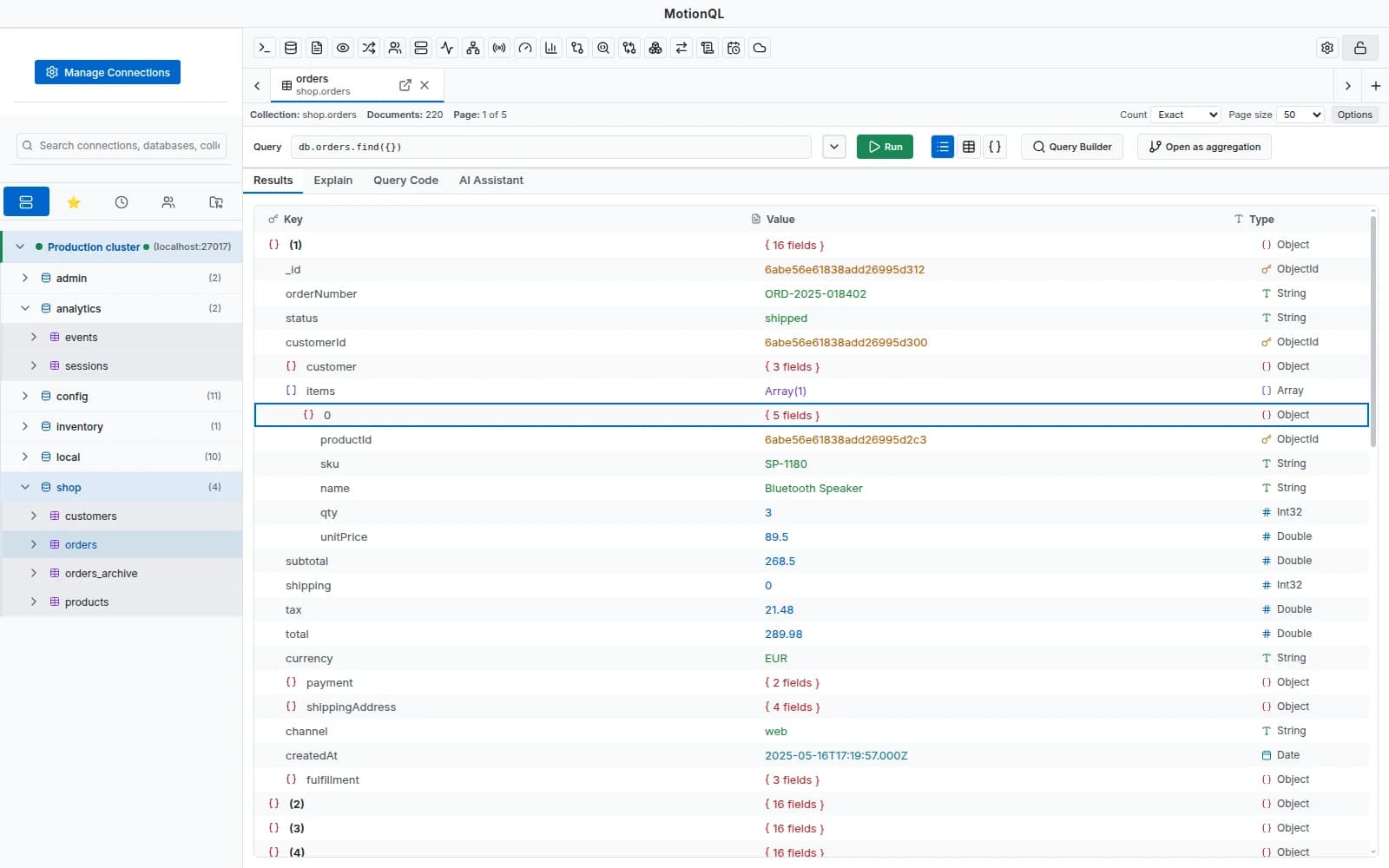This screenshot has height=868, width=1389.
Task: Click the calendar clock scheduler icon
Action: coord(734,48)
